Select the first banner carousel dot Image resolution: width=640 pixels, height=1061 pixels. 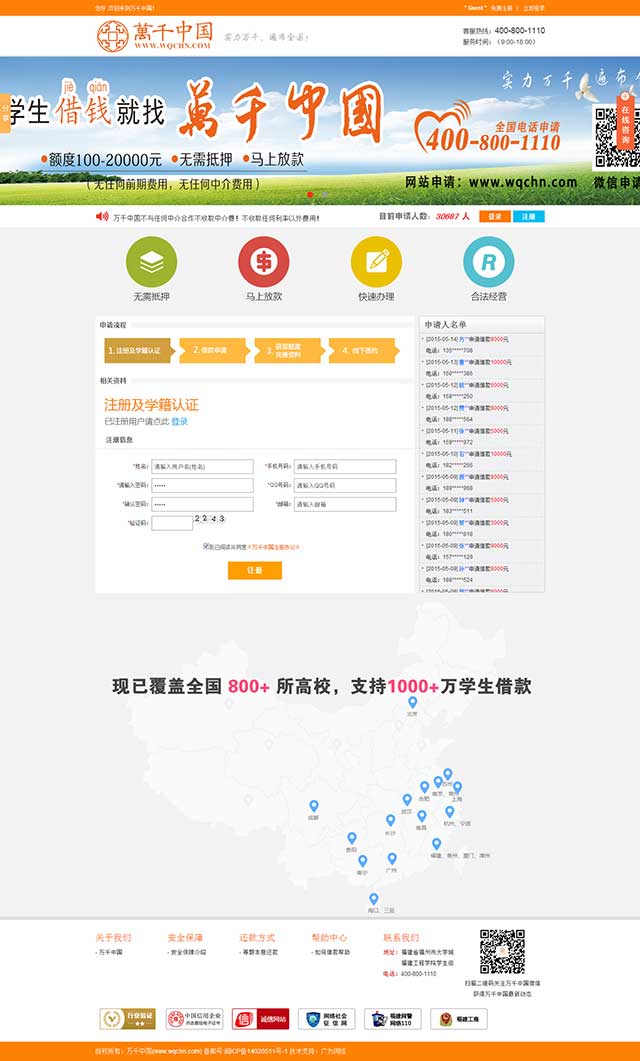[310, 195]
